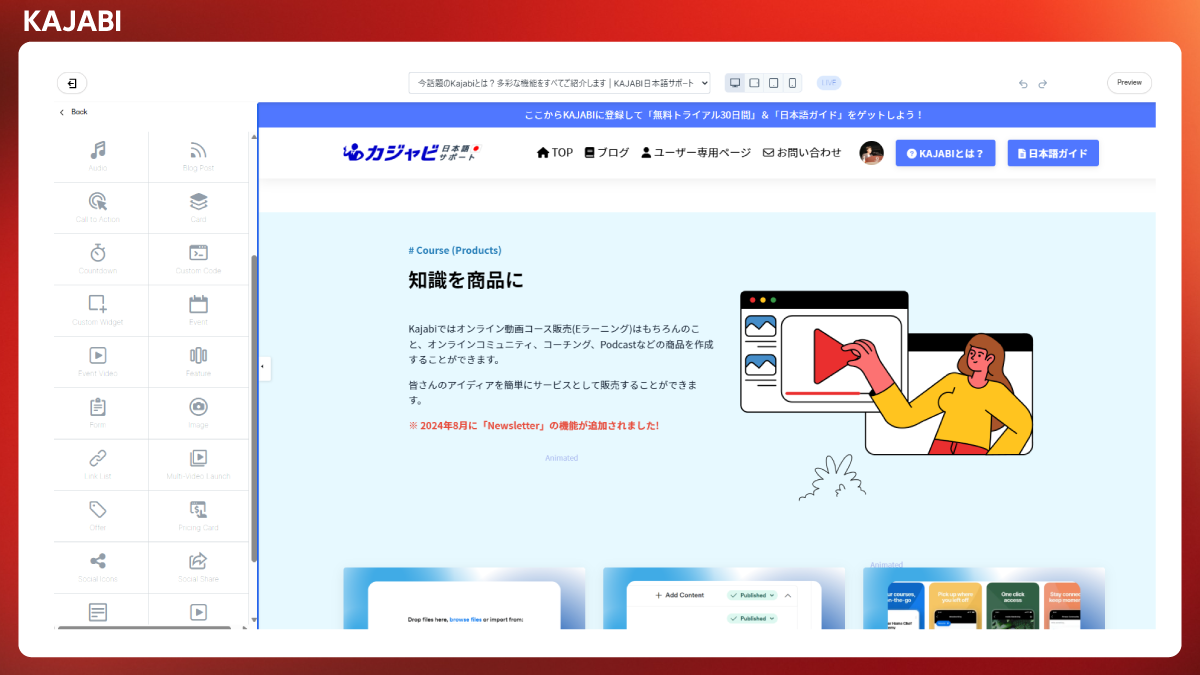The image size is (1200, 675).
Task: Insert a Custom Widget block
Action: coord(98,310)
